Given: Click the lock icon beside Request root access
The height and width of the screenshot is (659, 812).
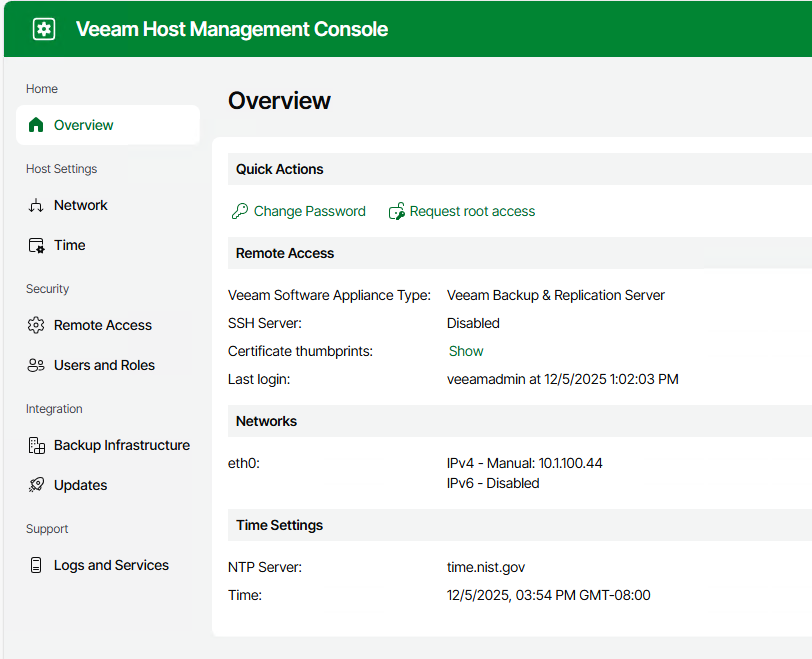Looking at the screenshot, I should [x=397, y=211].
